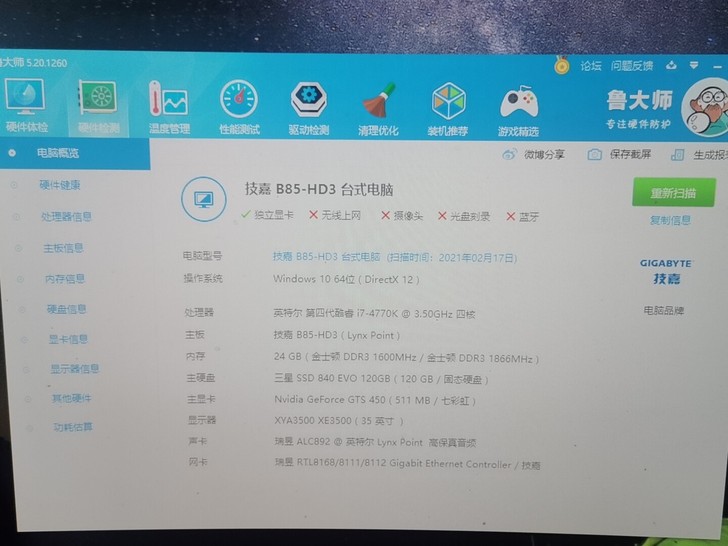Image resolution: width=728 pixels, height=546 pixels.
Task: Click the 光盘刻录 status indicator
Action: coord(464,216)
